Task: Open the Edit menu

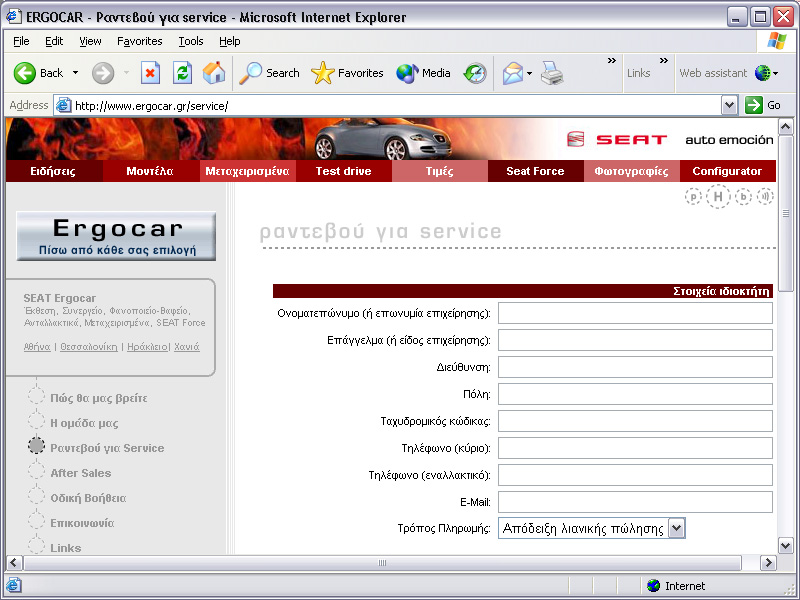Action: [54, 41]
